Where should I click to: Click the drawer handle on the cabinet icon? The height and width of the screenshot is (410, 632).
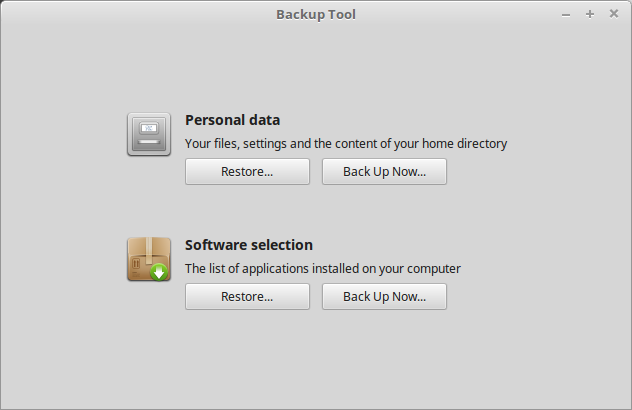[149, 142]
